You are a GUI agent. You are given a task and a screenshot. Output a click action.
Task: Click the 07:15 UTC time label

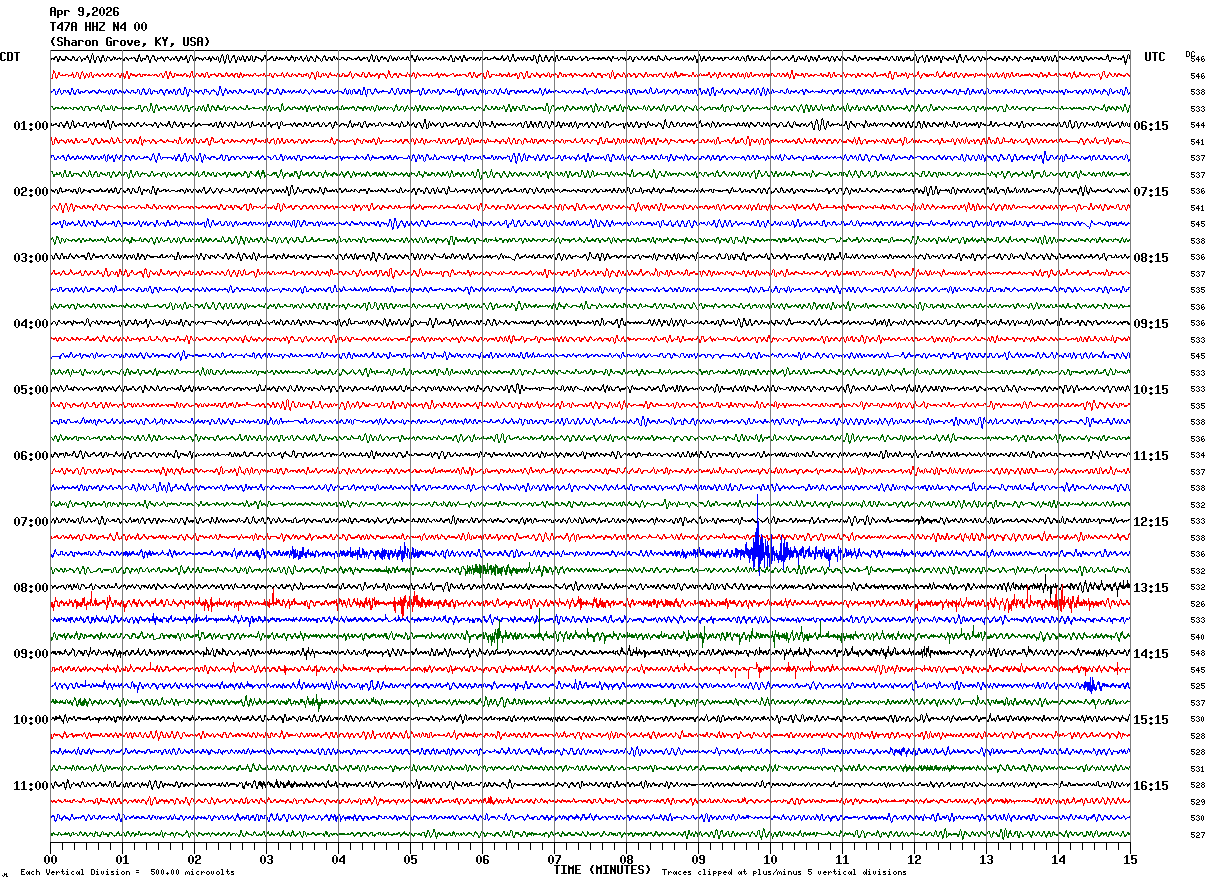(x=1151, y=192)
